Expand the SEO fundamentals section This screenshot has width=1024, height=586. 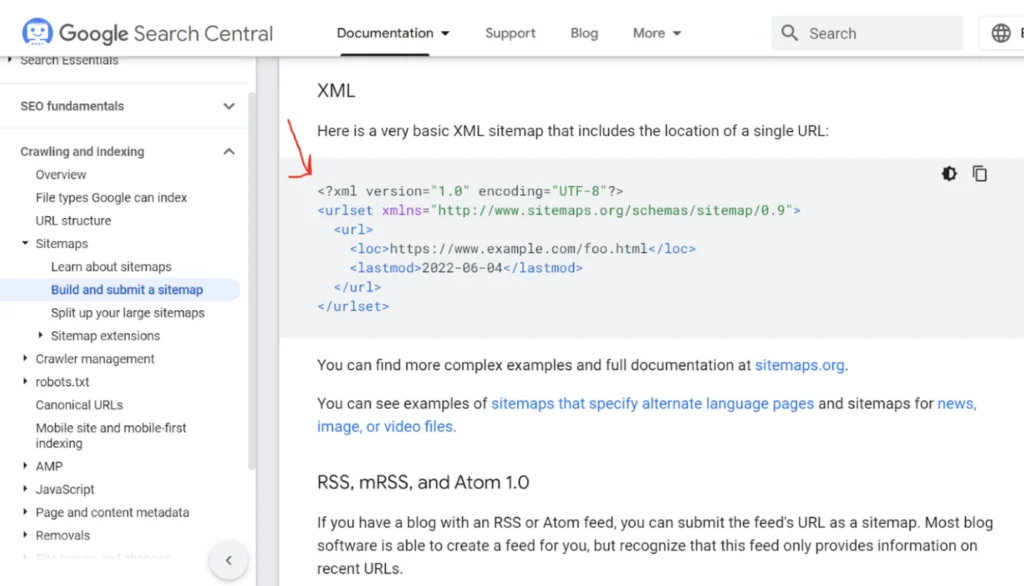[x=228, y=105]
